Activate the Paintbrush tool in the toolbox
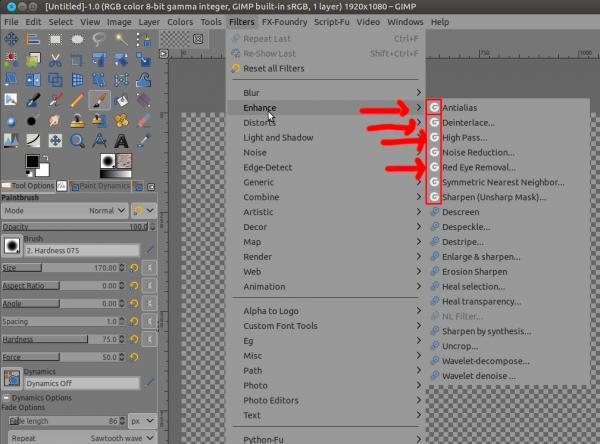 coord(99,100)
